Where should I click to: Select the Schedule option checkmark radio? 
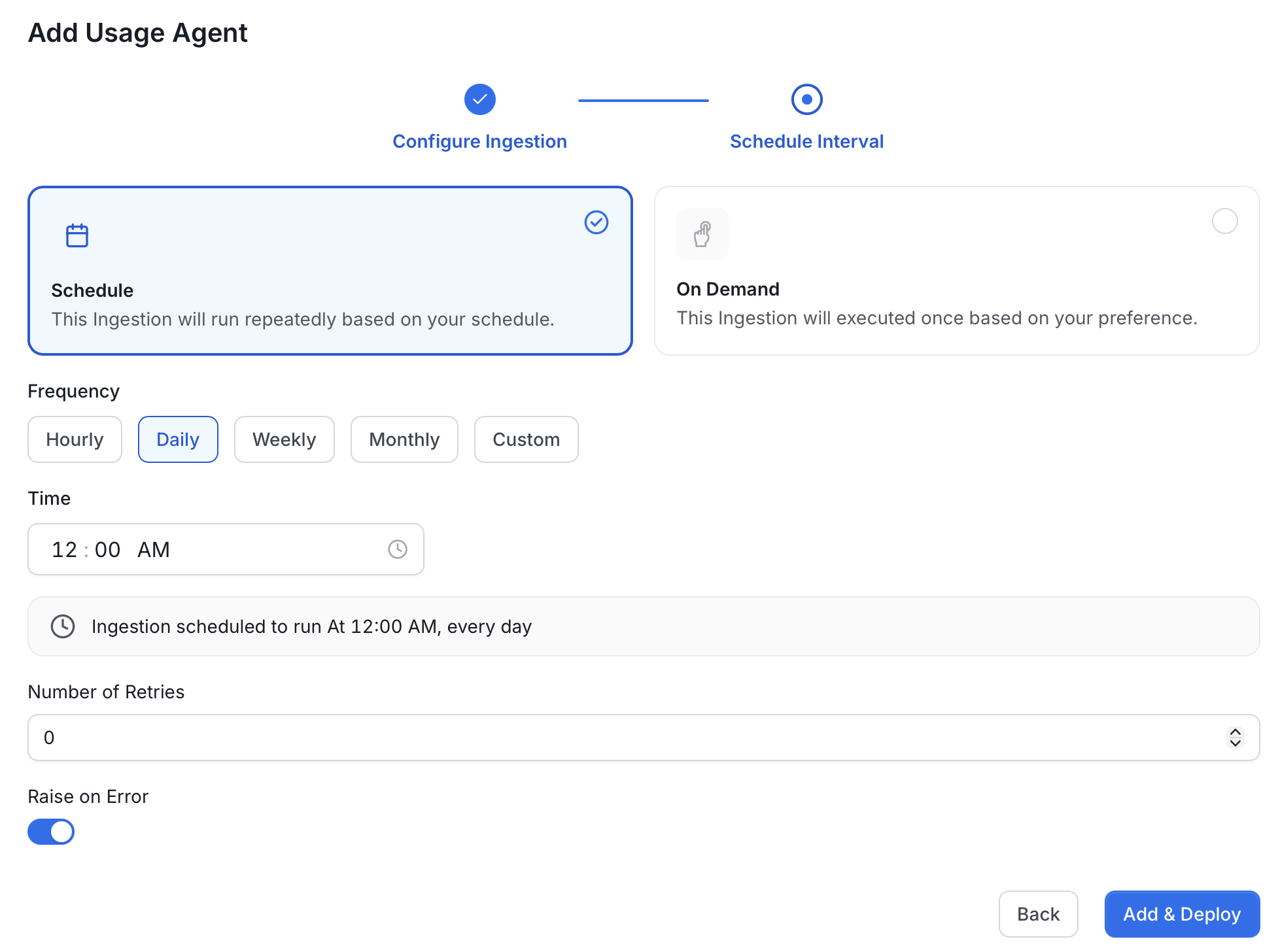(596, 222)
